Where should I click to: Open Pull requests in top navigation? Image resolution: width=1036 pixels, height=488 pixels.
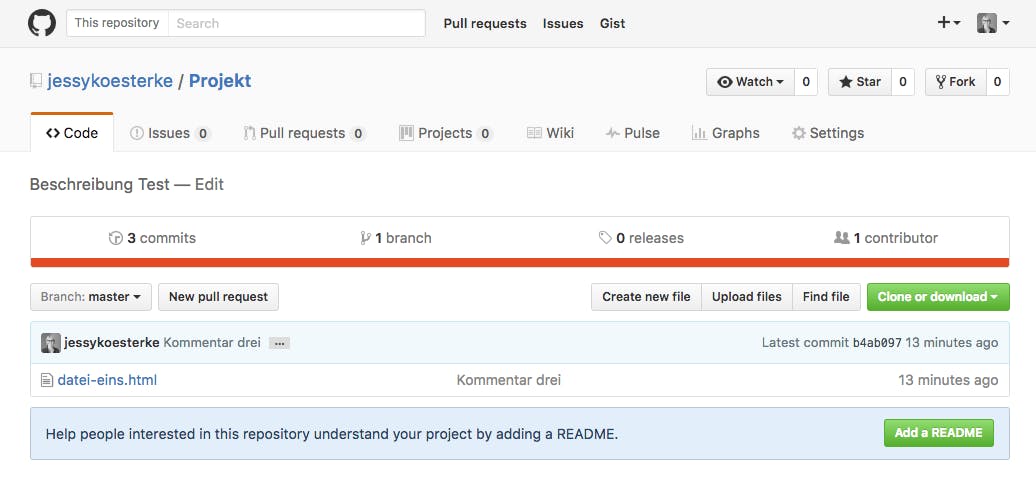pyautogui.click(x=485, y=24)
